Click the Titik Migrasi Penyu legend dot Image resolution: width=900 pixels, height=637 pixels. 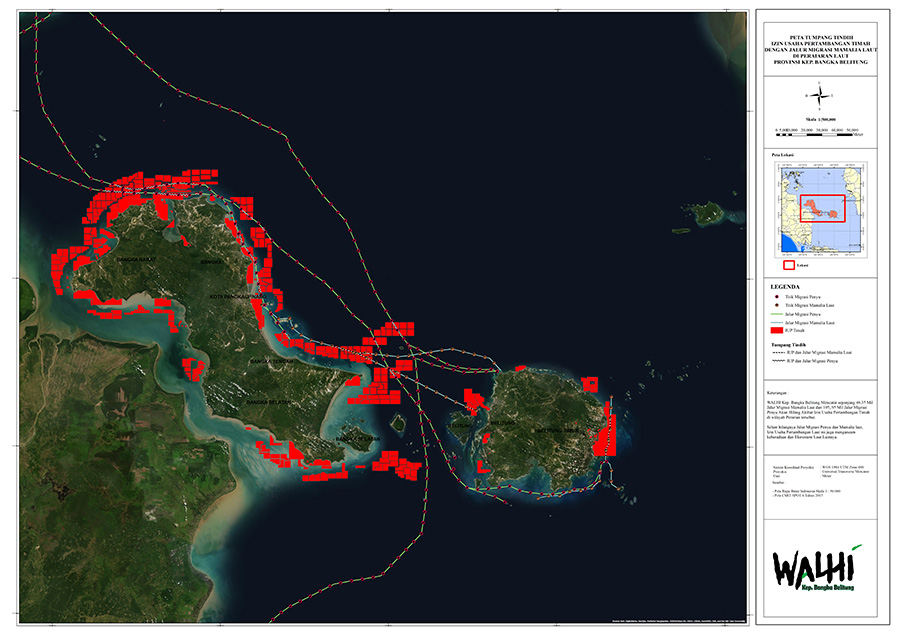point(778,297)
